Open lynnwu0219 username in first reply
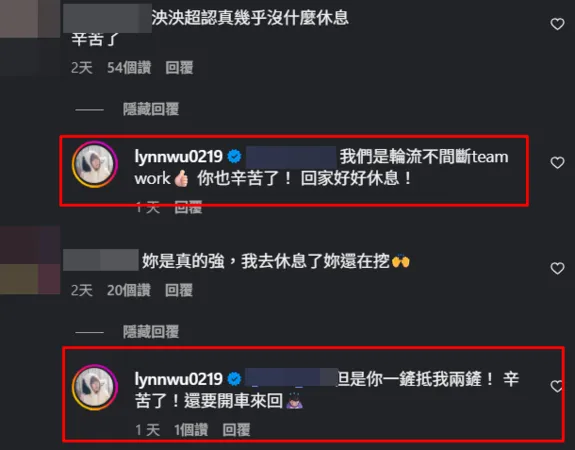Viewport: 575px width, 450px height. 178,157
